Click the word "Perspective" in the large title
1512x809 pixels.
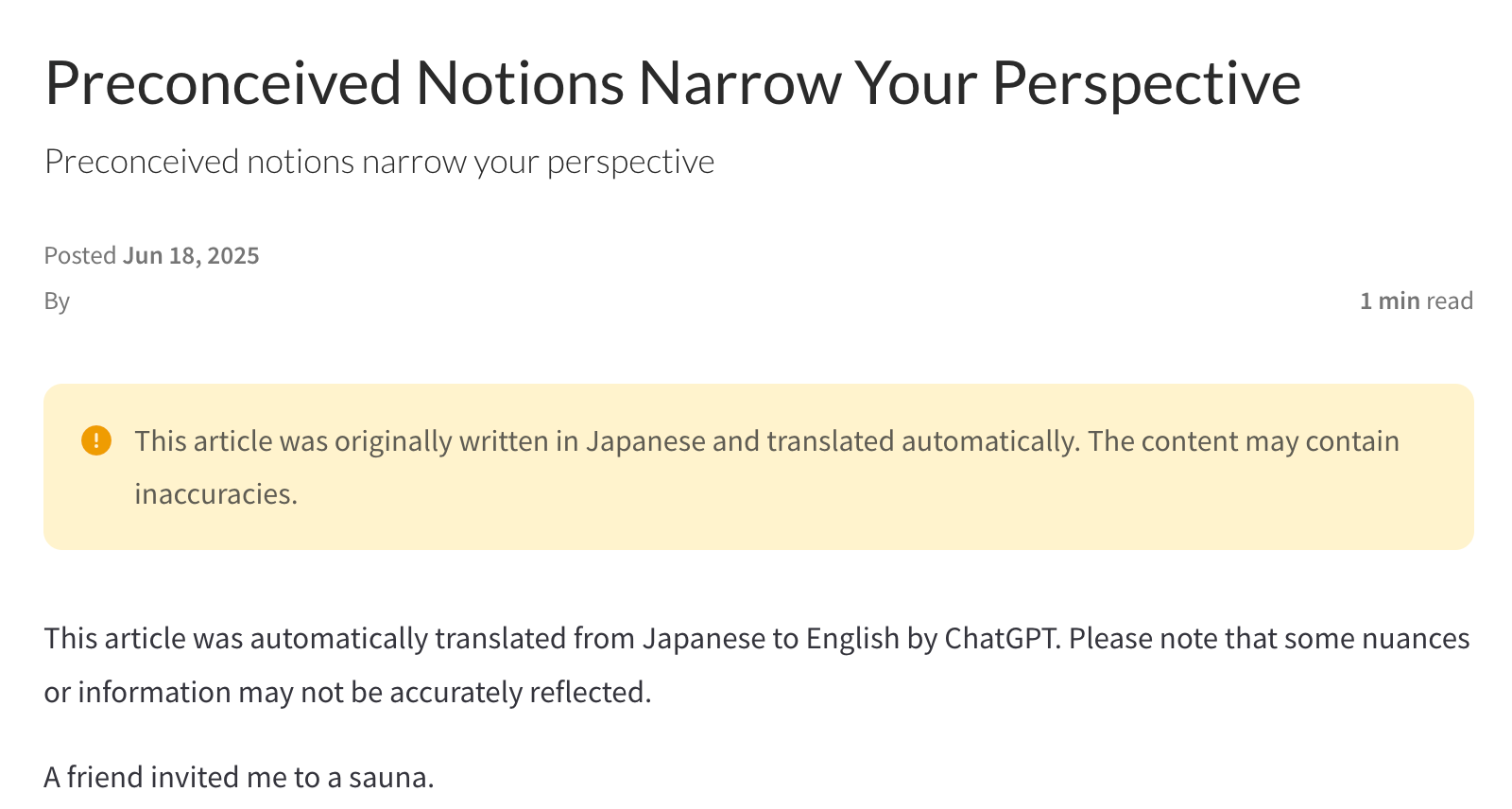1146,85
